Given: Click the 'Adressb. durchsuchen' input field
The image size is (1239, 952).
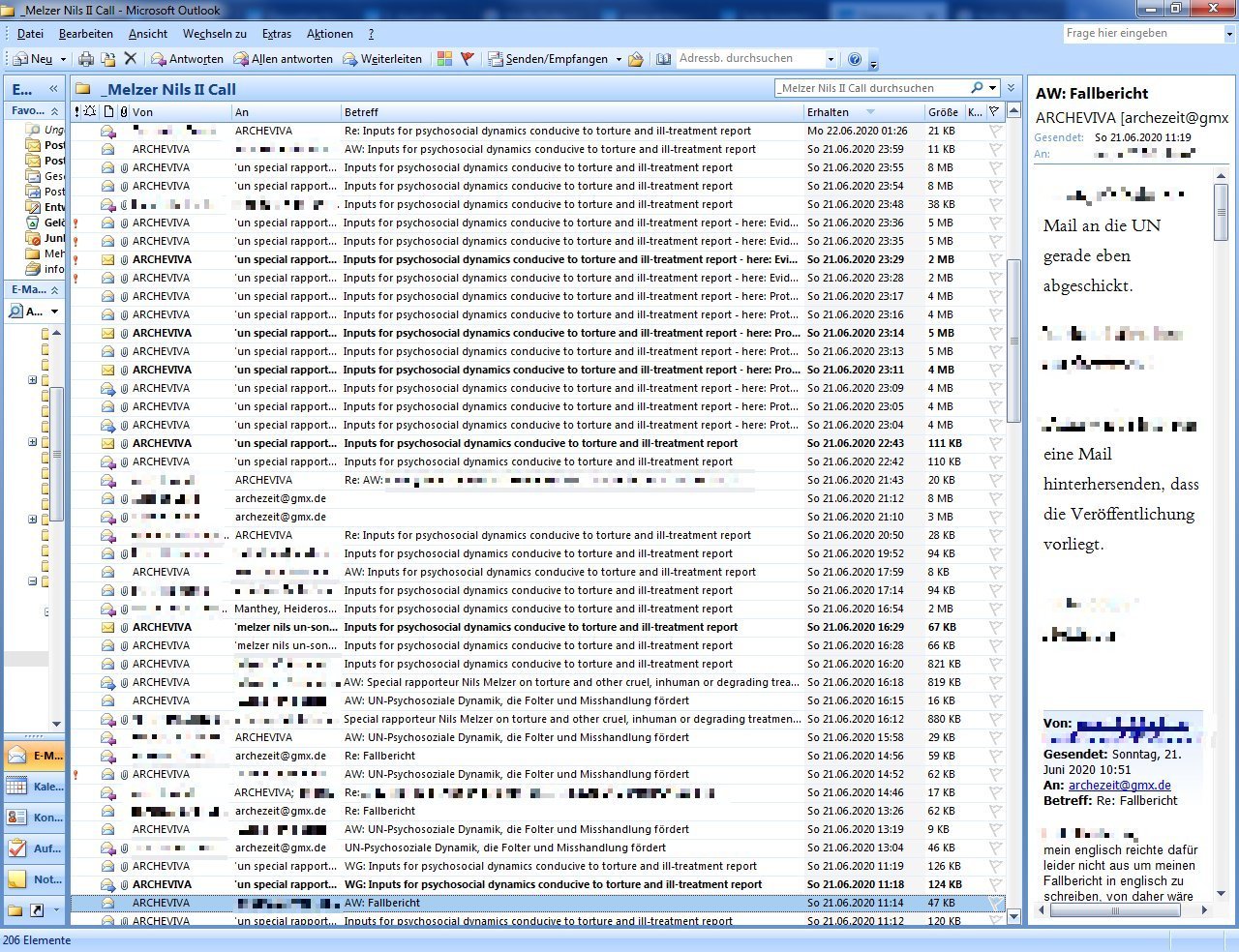Looking at the screenshot, I should [750, 59].
